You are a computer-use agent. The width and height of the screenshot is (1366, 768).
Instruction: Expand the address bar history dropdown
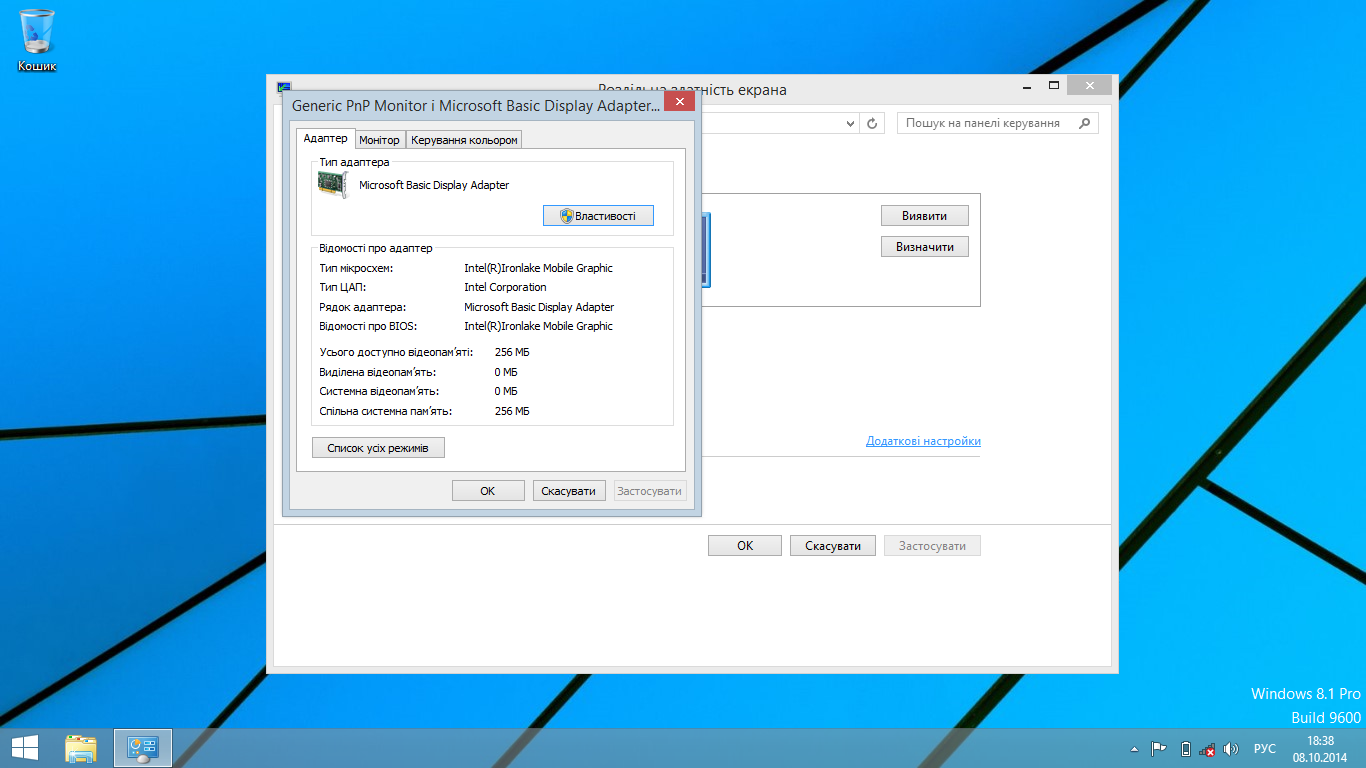pyautogui.click(x=851, y=123)
